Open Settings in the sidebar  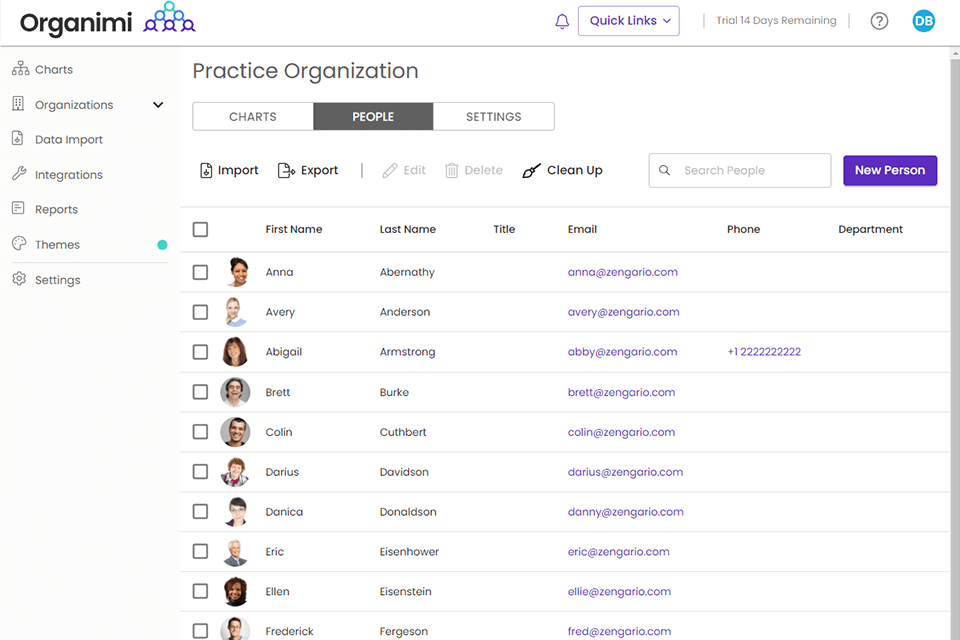[47, 280]
